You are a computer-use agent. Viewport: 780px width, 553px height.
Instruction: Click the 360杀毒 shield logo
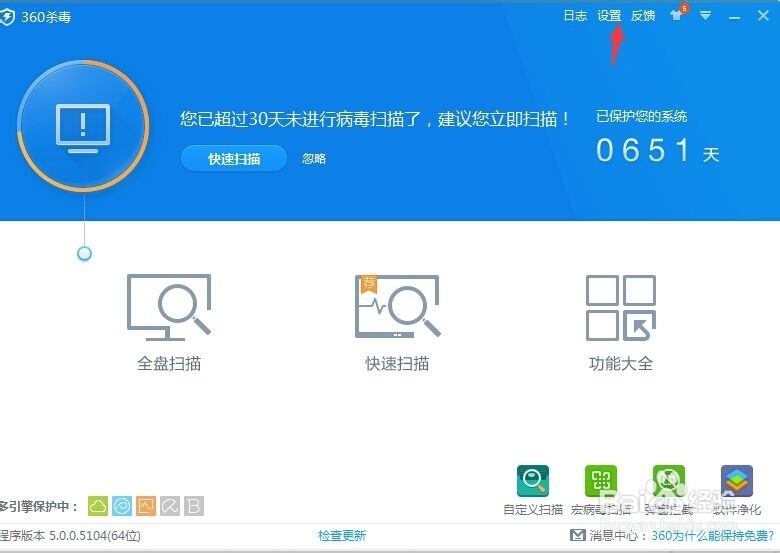[x=7, y=17]
